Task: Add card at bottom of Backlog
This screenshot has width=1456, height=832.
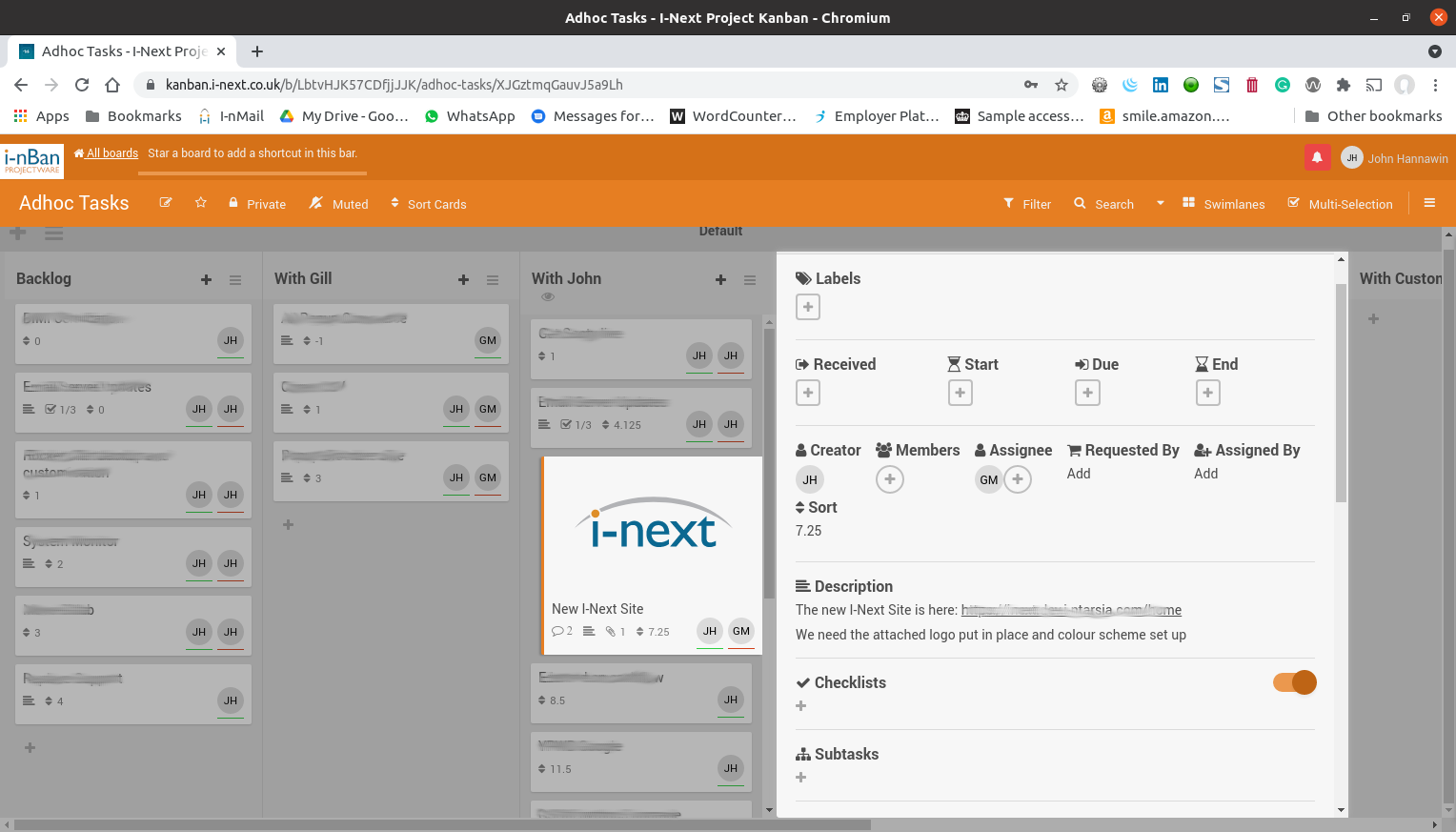Action: [x=30, y=748]
